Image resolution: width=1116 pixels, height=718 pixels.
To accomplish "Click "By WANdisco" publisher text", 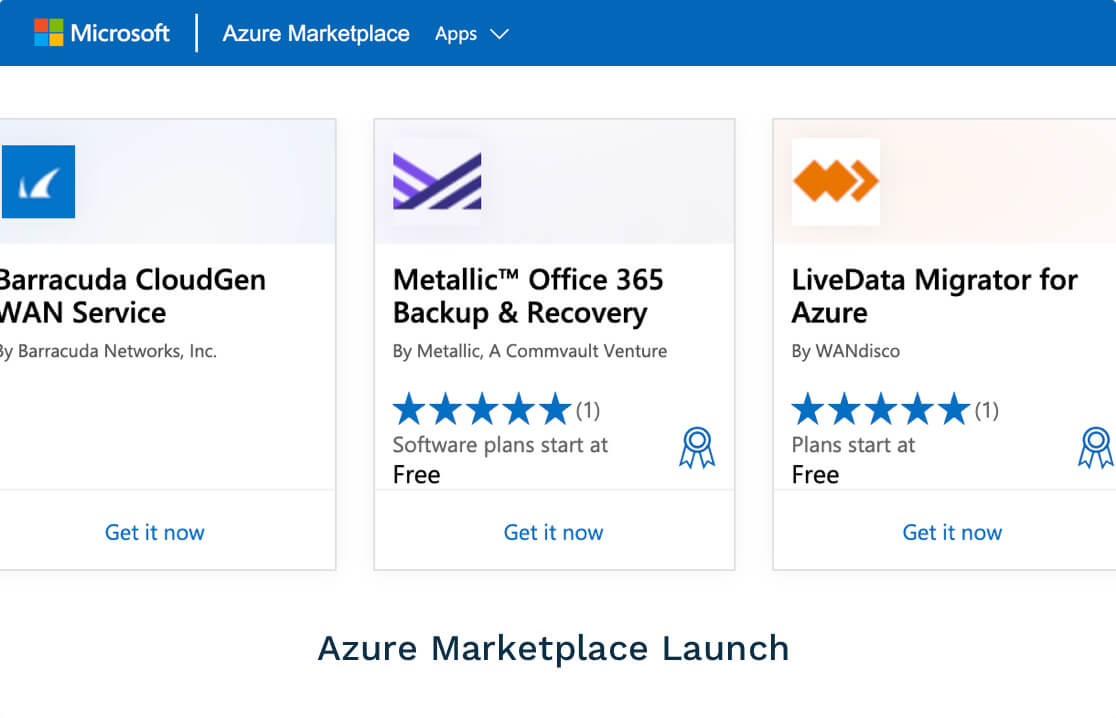I will click(846, 351).
